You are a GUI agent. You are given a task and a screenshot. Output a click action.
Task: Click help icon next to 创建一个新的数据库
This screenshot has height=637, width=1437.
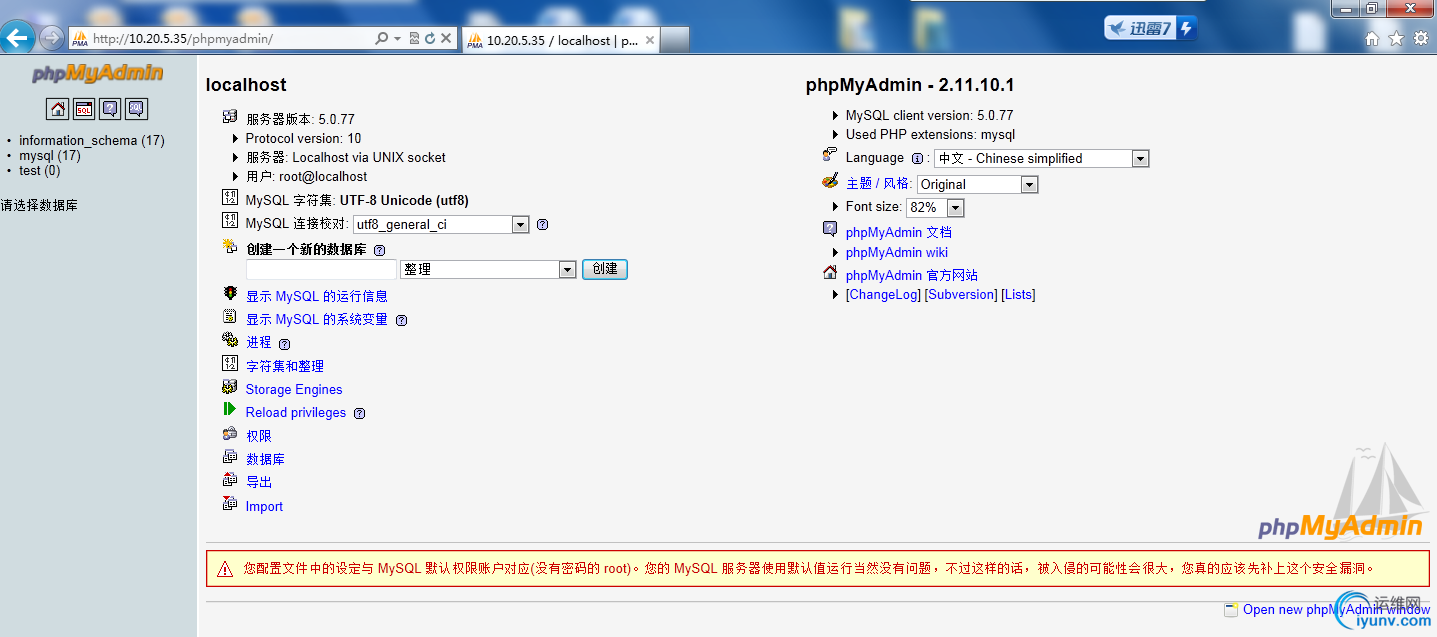(x=379, y=250)
